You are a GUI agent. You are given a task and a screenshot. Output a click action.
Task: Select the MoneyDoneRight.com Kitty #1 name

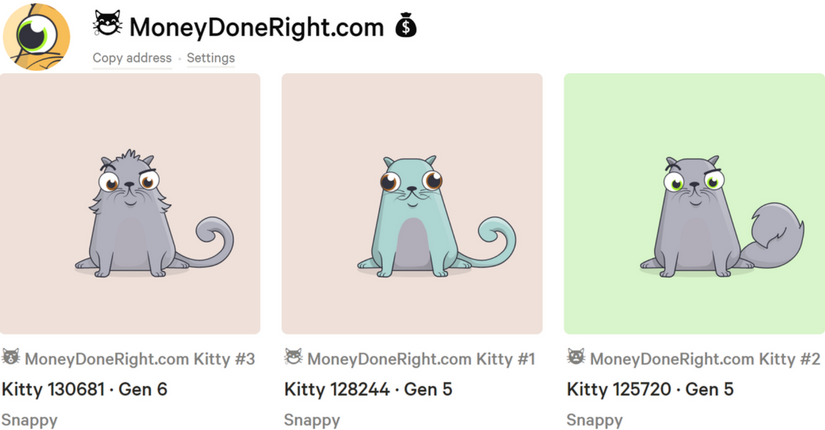click(421, 359)
